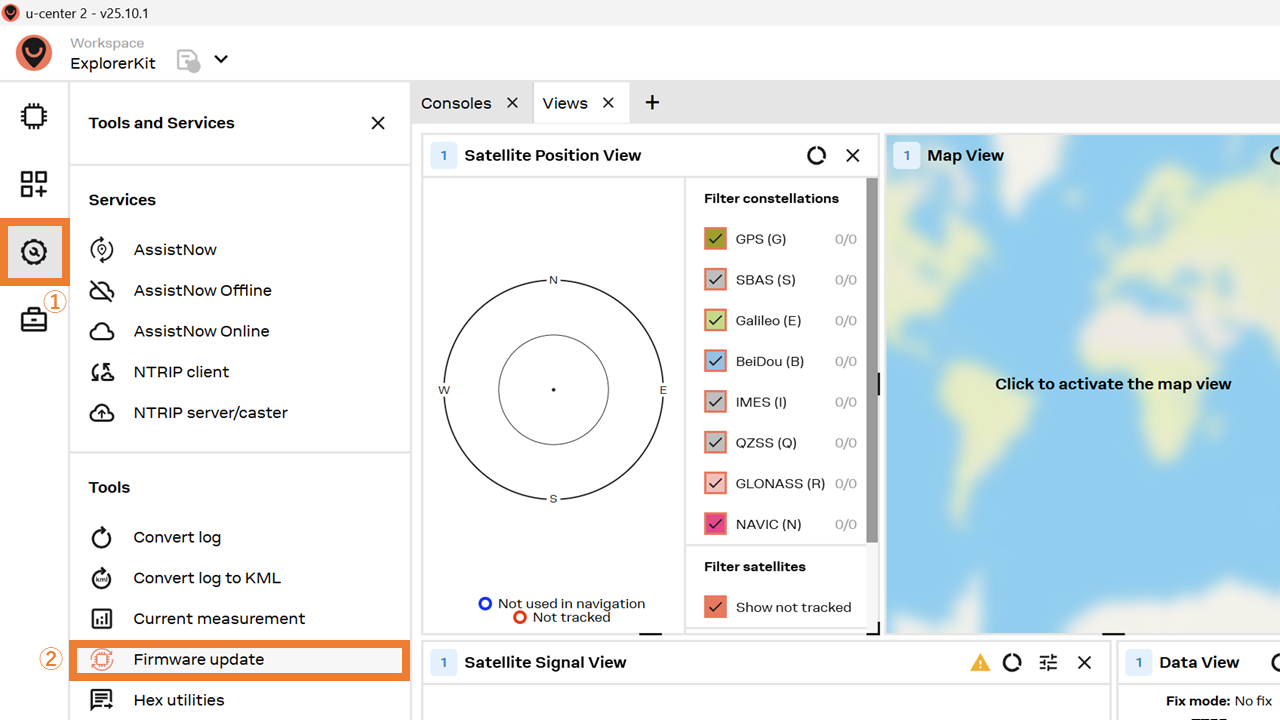Toggle the NAVIC (N) constellation checkbox
This screenshot has height=720, width=1280.
[715, 524]
